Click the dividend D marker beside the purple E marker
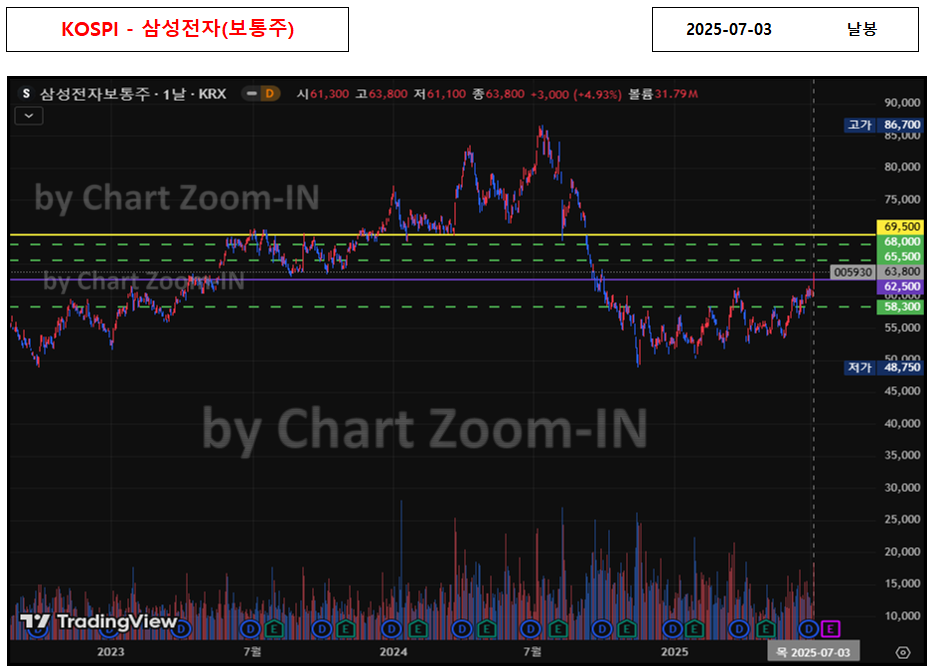Viewport: 935px width, 671px height. pos(808,629)
